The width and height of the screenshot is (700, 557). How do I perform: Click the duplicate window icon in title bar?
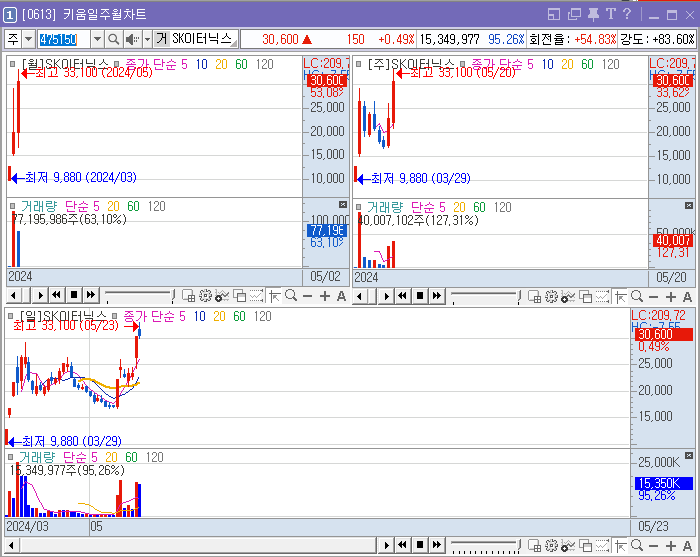coord(574,15)
